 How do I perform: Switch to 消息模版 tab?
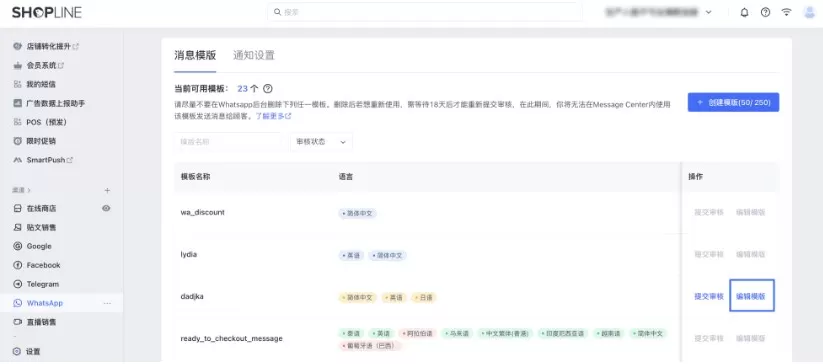tap(195, 56)
